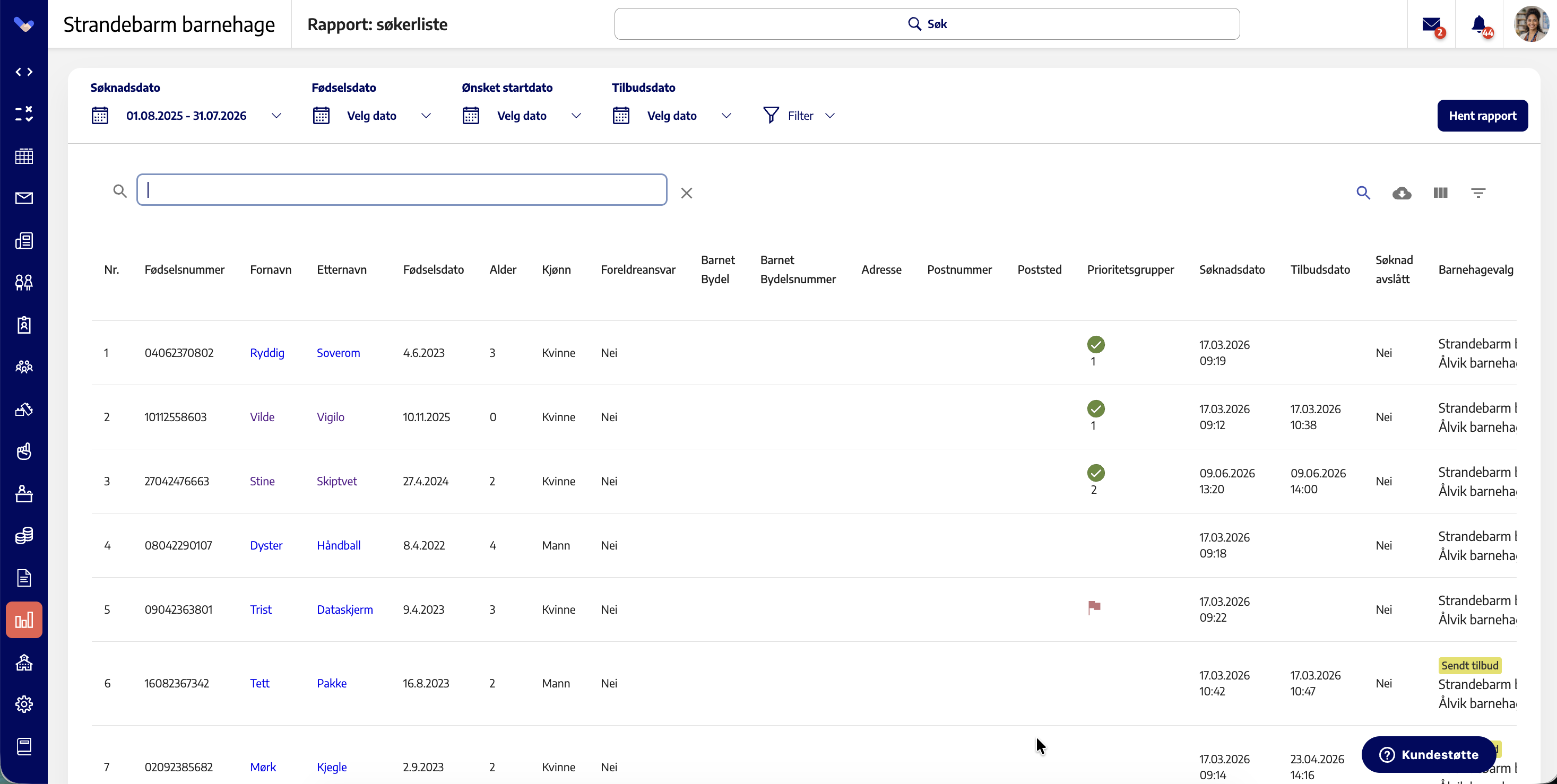Click the table search input field
The image size is (1557, 784).
(402, 190)
